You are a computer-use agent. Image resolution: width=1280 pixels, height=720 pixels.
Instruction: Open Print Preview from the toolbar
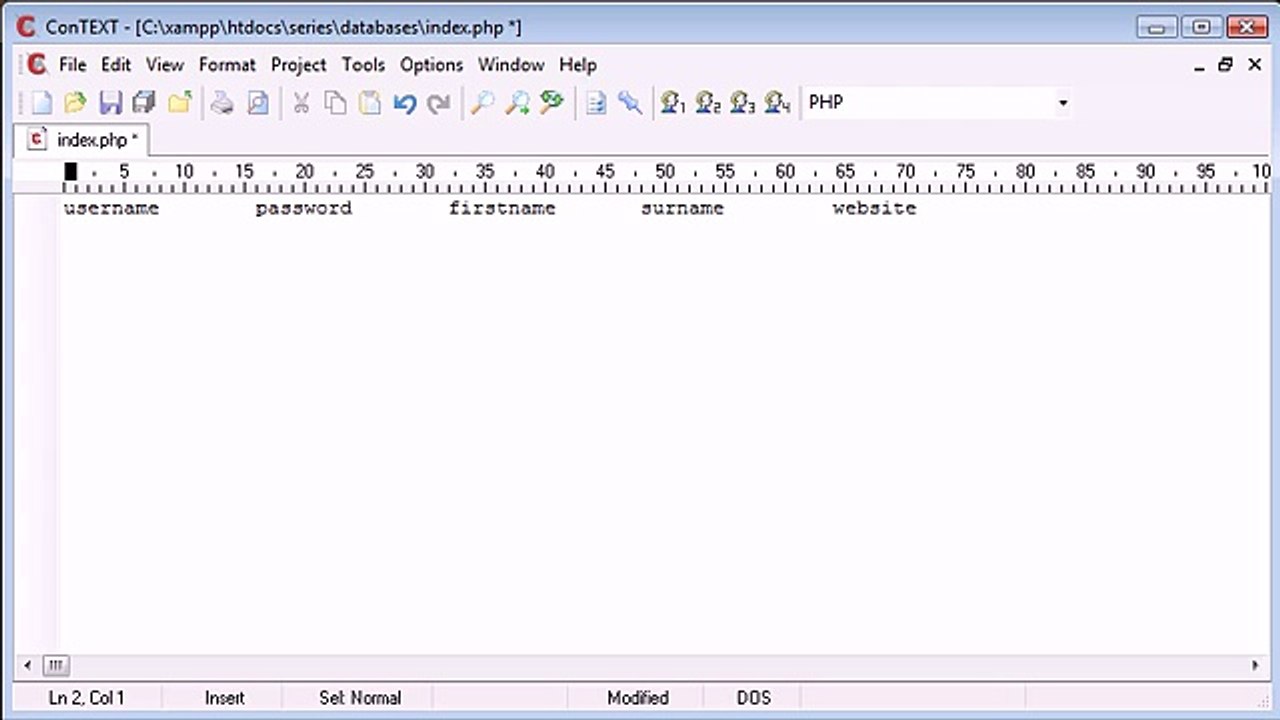click(x=258, y=102)
